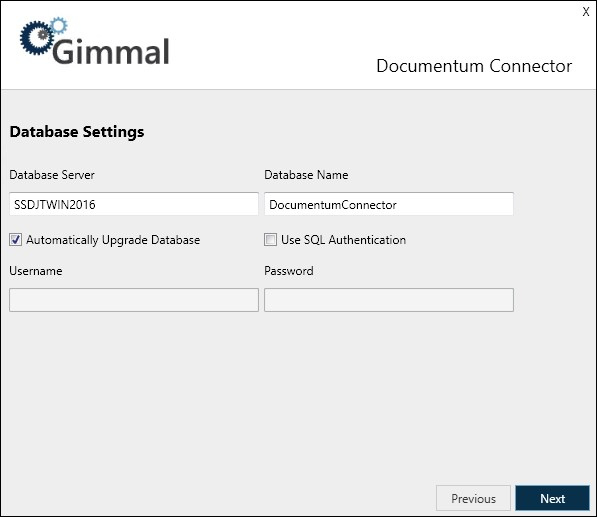Go to the Next installer step

coord(552,498)
